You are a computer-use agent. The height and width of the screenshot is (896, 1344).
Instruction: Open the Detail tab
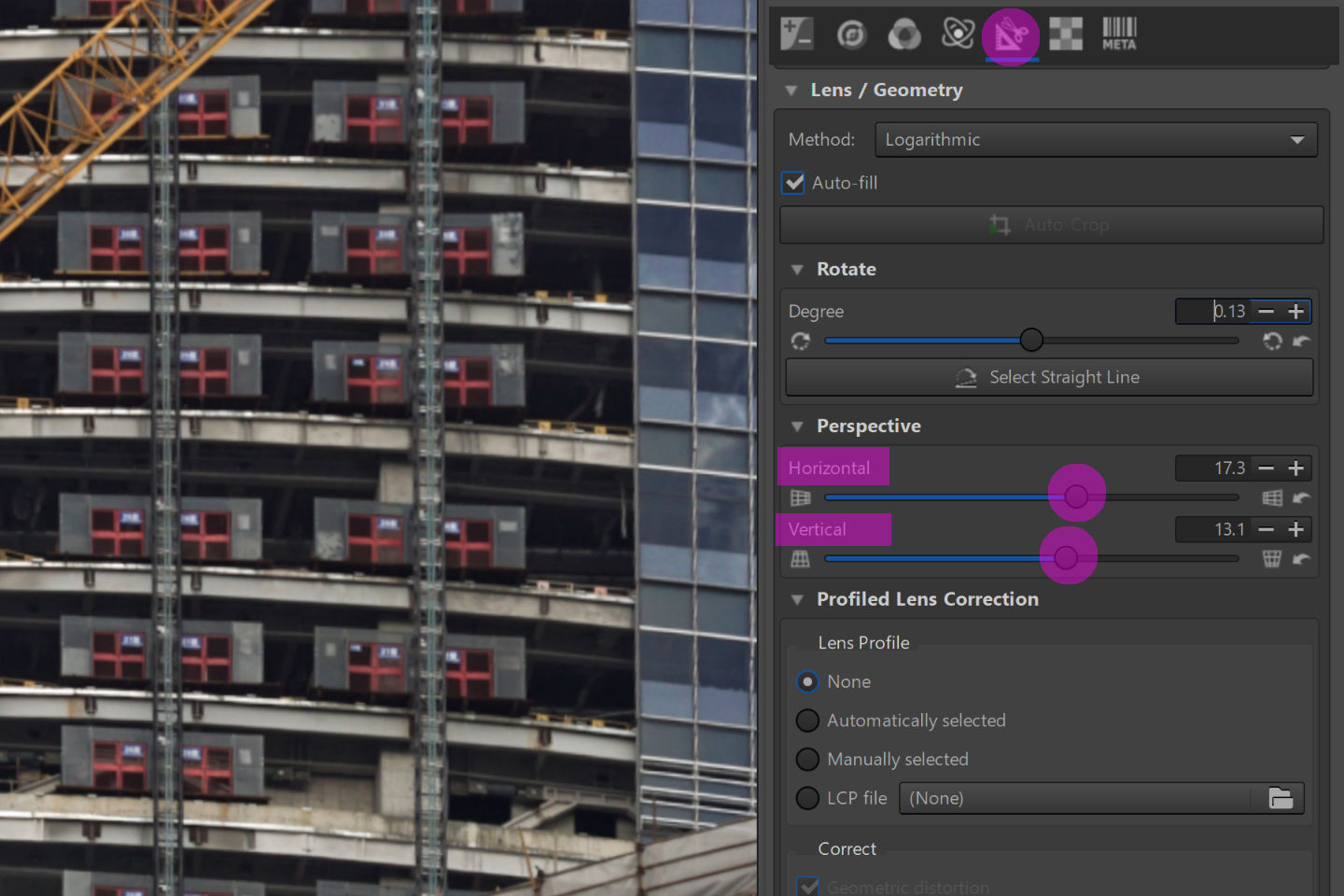851,35
